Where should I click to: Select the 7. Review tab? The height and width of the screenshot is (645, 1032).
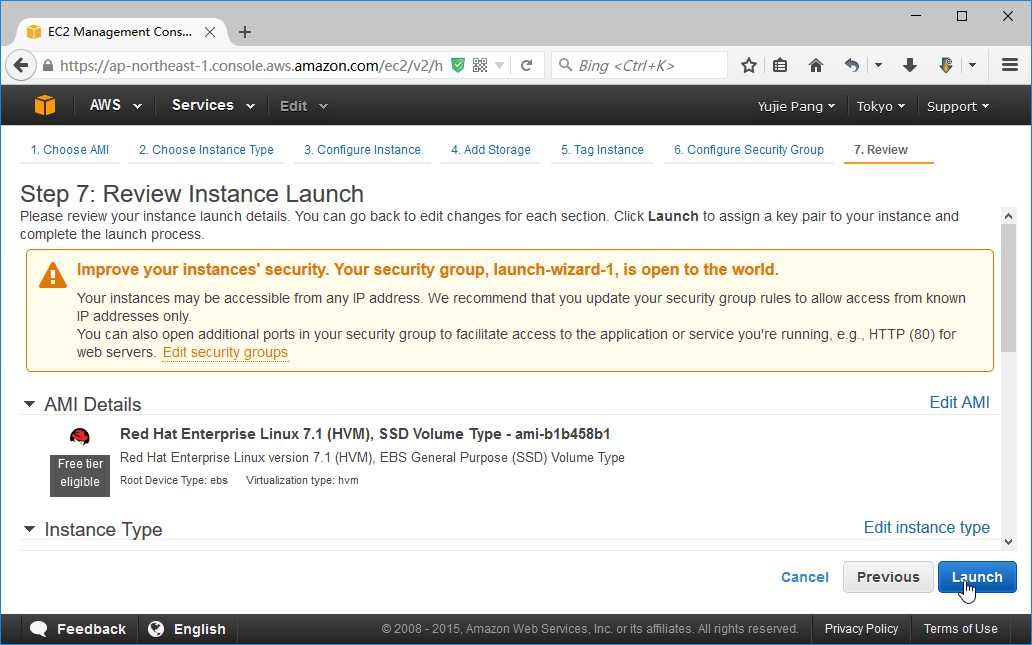881,150
